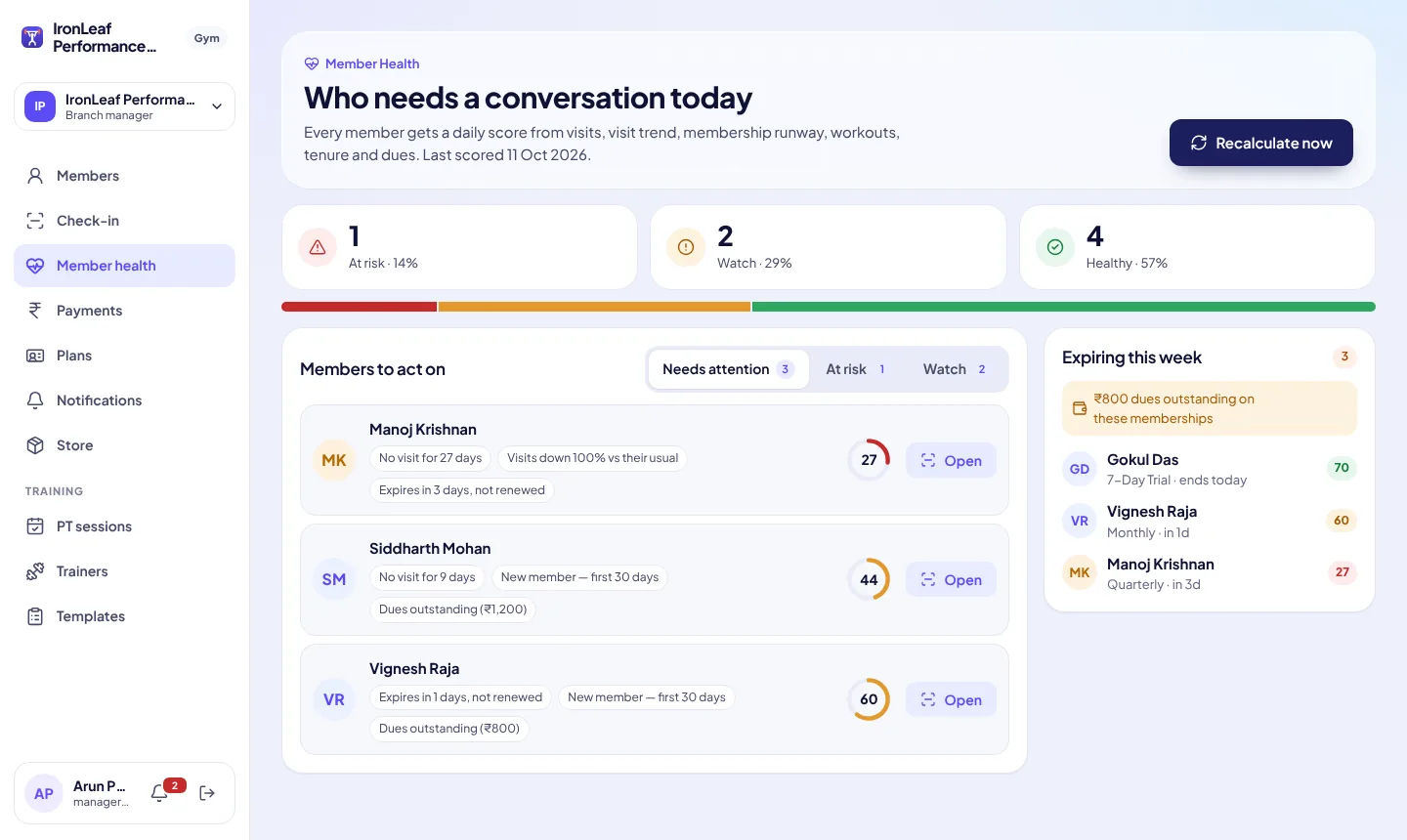This screenshot has width=1407, height=840.
Task: Click the "No visit for 27 days" tag
Action: tap(430, 458)
